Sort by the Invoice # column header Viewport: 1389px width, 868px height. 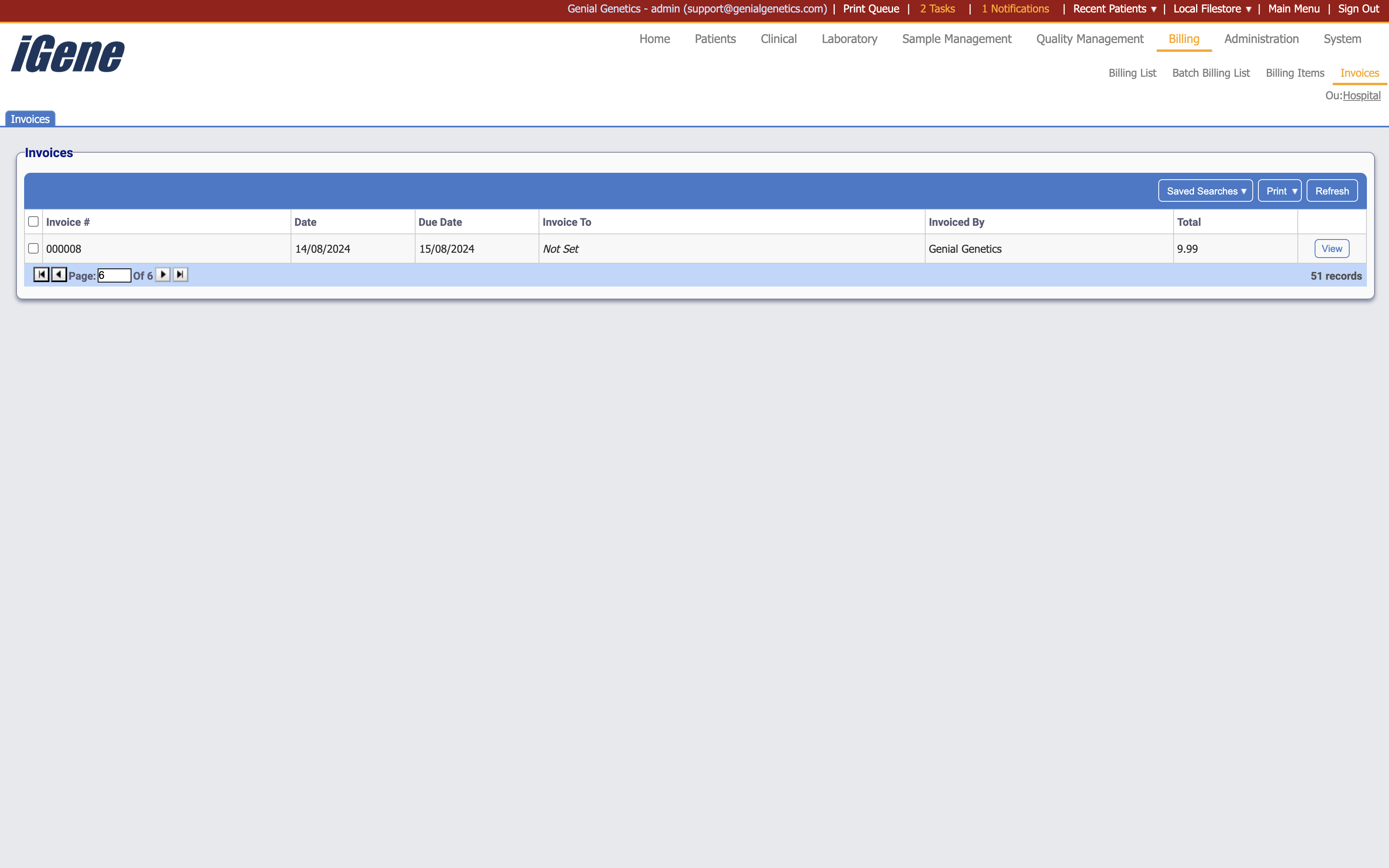[67, 221]
